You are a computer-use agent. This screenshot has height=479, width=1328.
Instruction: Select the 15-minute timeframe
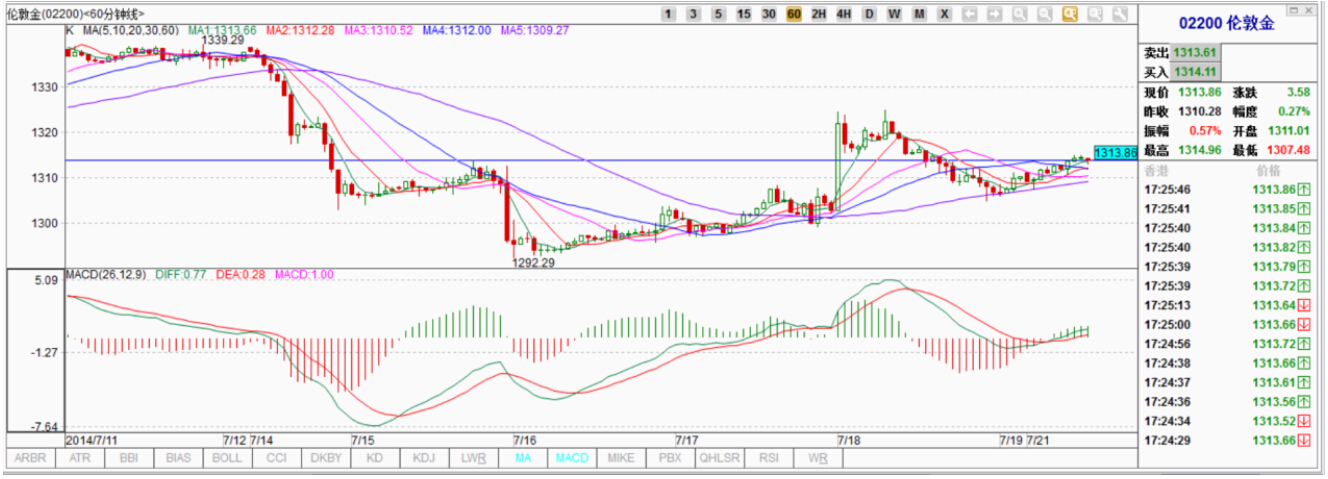[743, 14]
